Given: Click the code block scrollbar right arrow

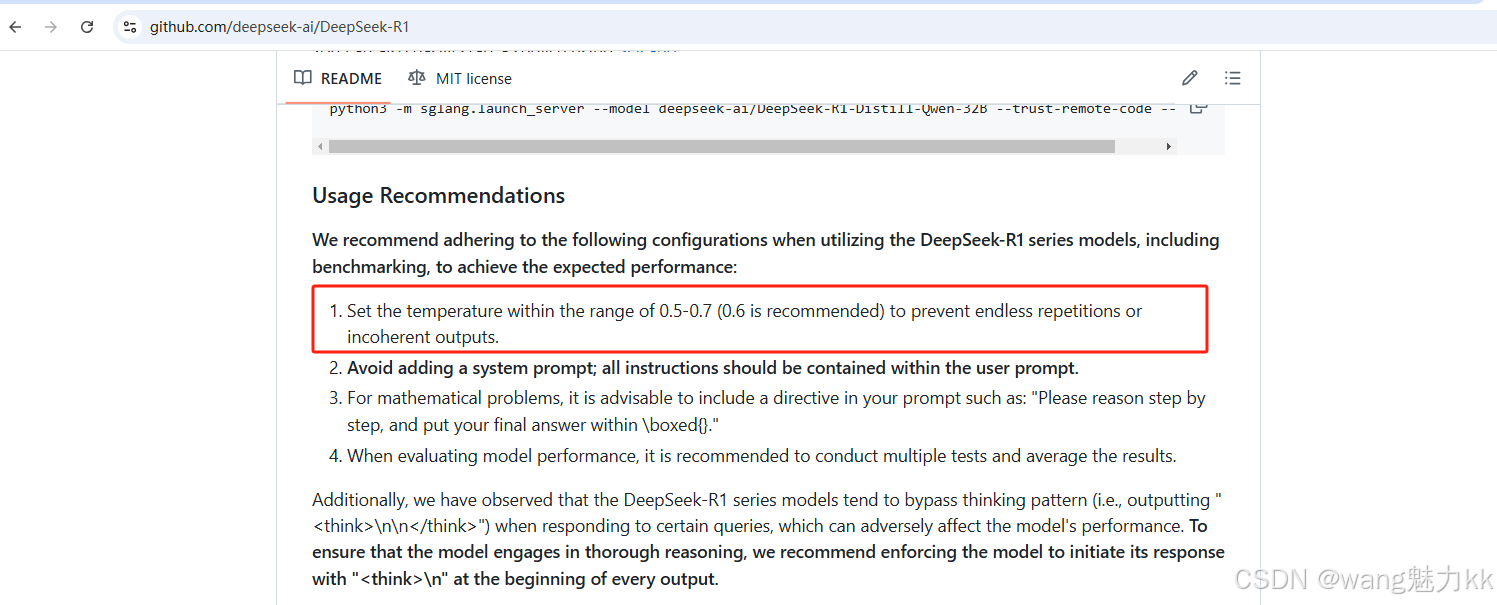Looking at the screenshot, I should 1168,146.
